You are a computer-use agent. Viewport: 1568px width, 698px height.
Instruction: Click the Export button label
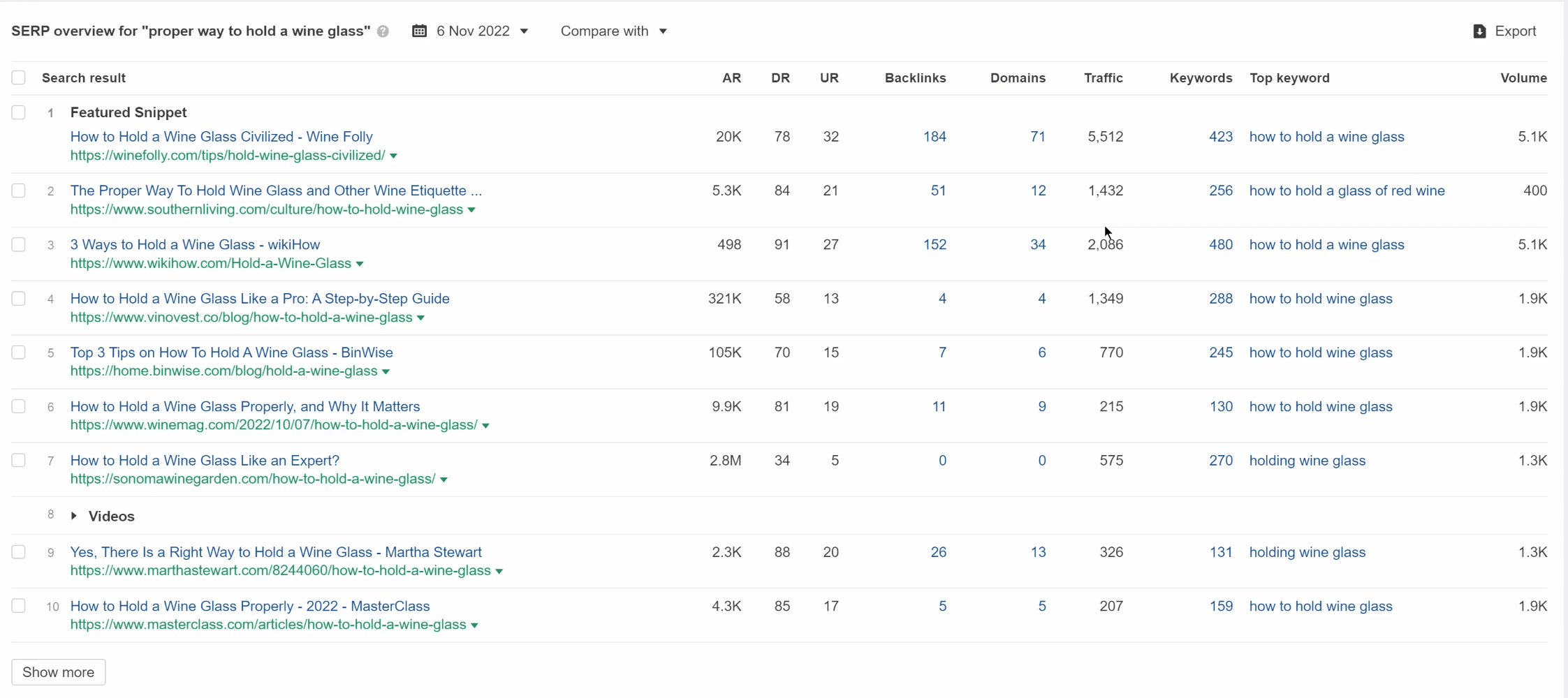coord(1515,31)
